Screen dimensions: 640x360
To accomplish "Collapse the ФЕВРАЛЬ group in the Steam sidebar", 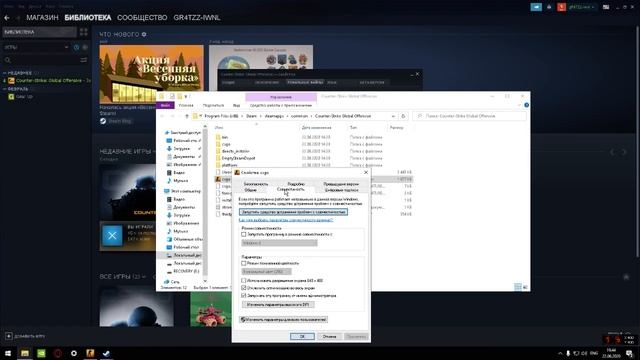I will pos(5,89).
